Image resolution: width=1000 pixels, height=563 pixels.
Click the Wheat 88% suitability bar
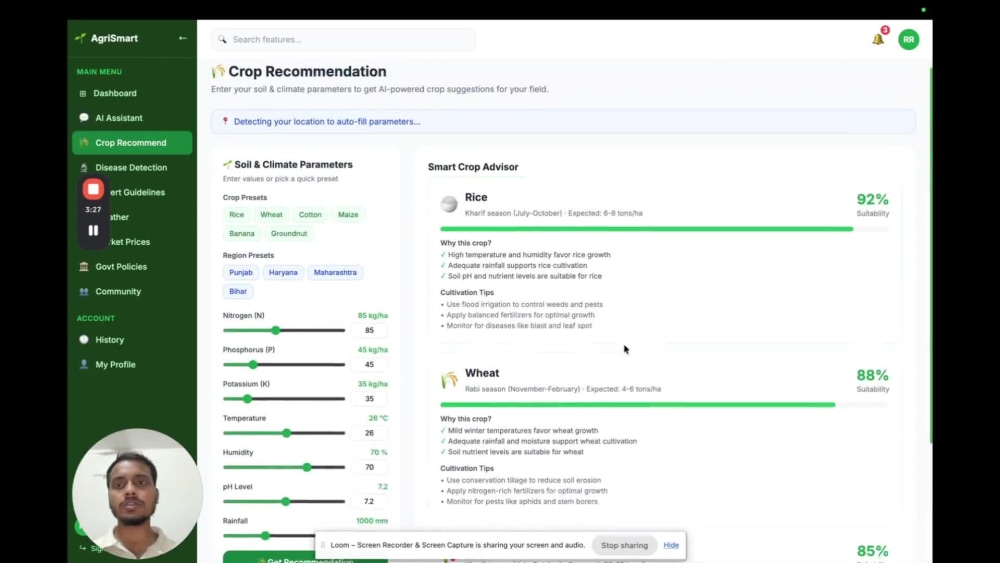tap(664, 405)
